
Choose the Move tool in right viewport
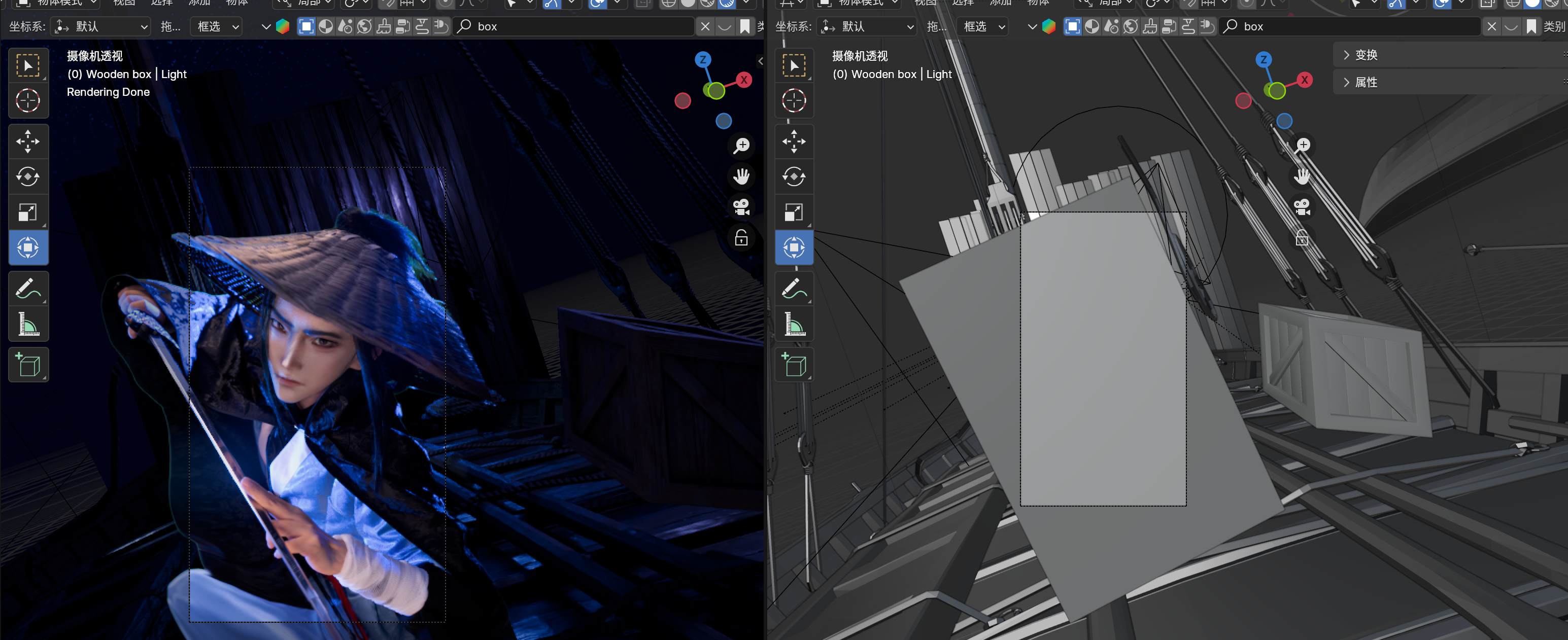click(x=794, y=141)
